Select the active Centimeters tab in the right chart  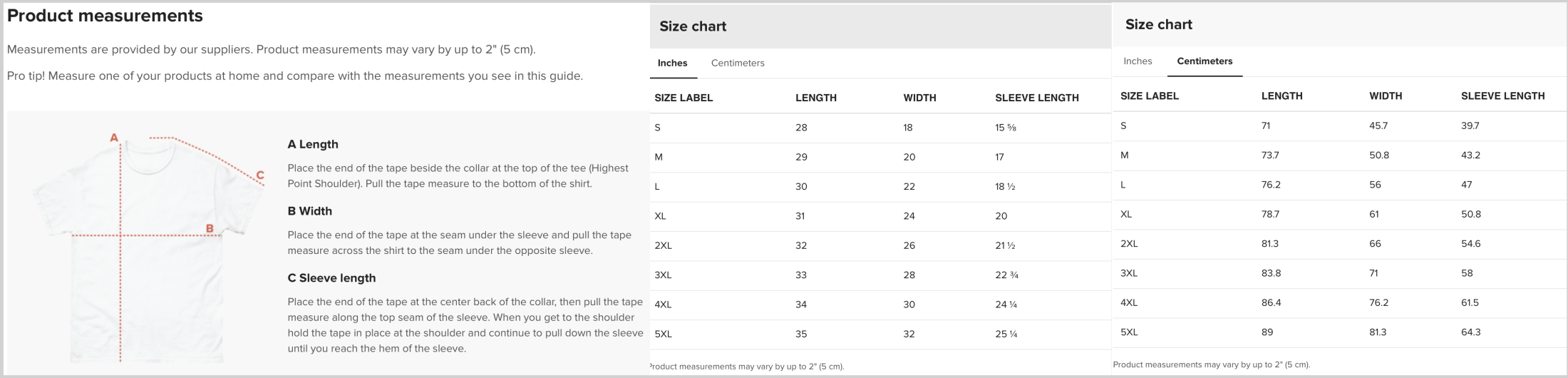[x=1205, y=61]
